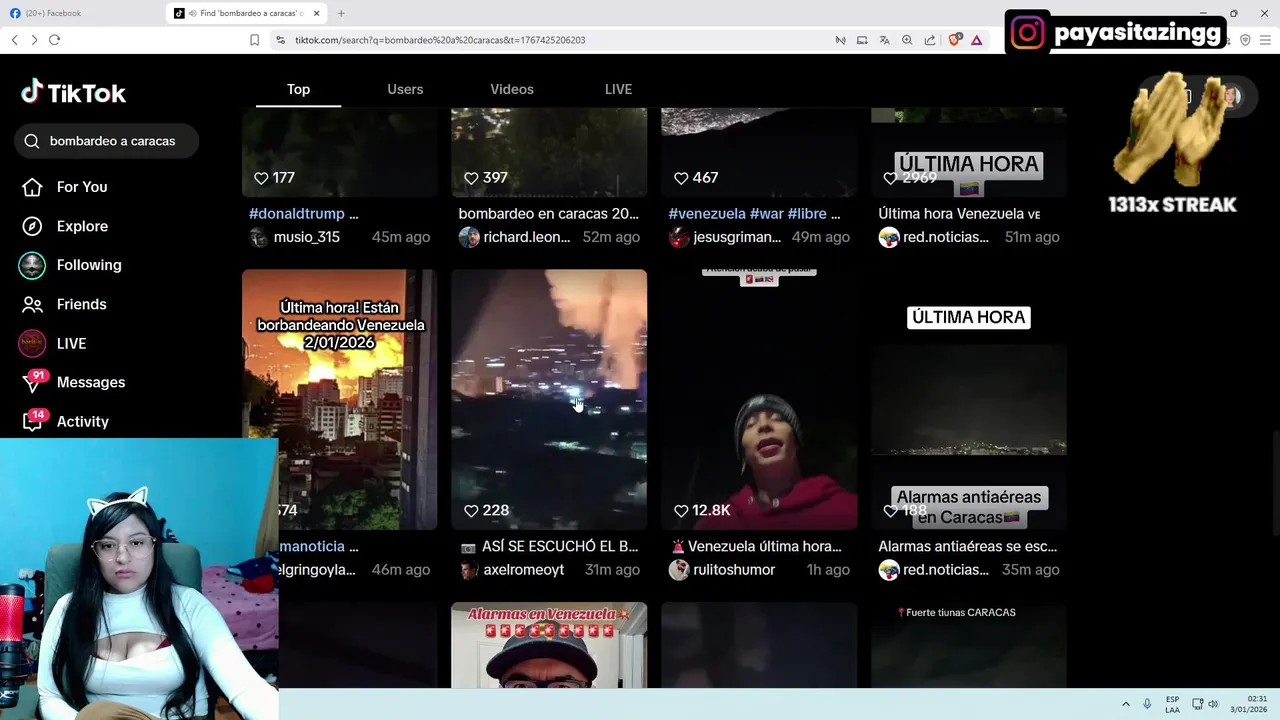Viewport: 1280px width, 720px height.
Task: Switch to the LIVE results tab
Action: pyautogui.click(x=618, y=89)
